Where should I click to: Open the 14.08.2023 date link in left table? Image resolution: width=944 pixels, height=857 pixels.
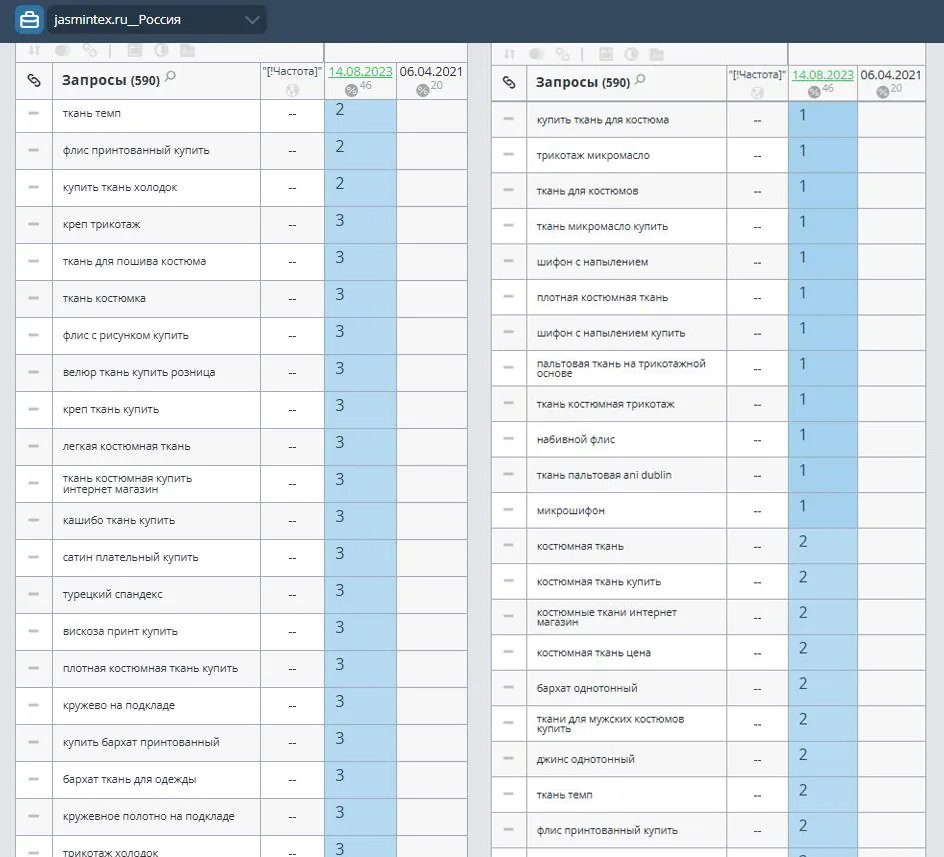coord(360,72)
